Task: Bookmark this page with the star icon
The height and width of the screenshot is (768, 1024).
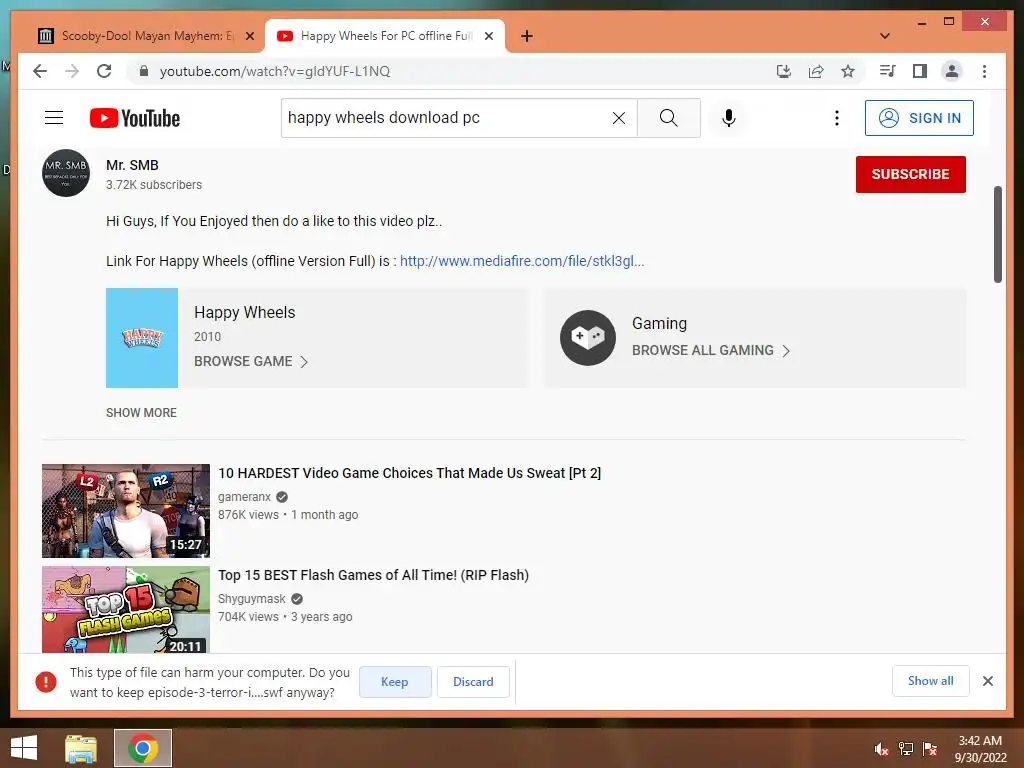Action: pos(848,71)
